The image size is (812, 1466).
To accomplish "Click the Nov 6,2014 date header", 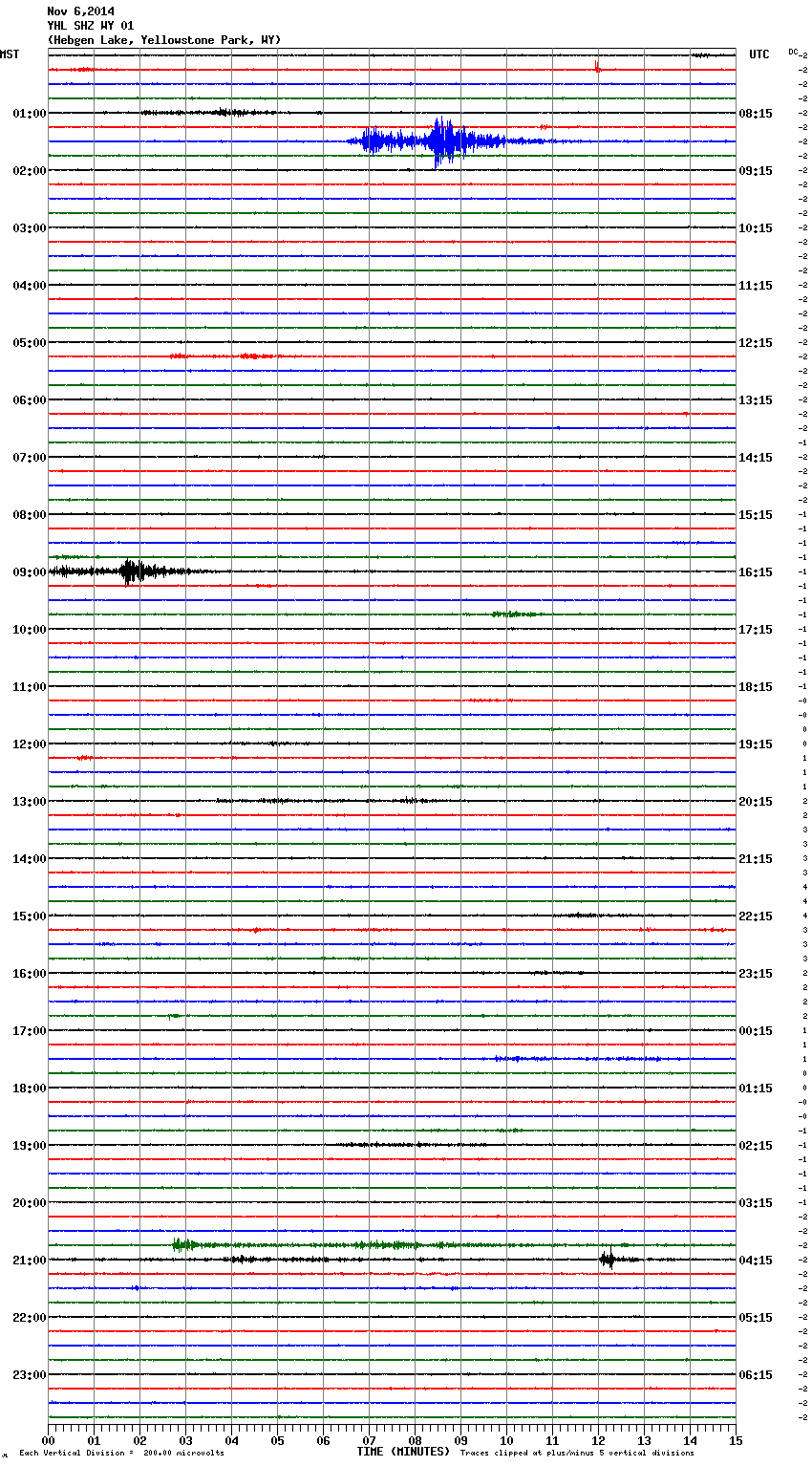I will tap(80, 11).
